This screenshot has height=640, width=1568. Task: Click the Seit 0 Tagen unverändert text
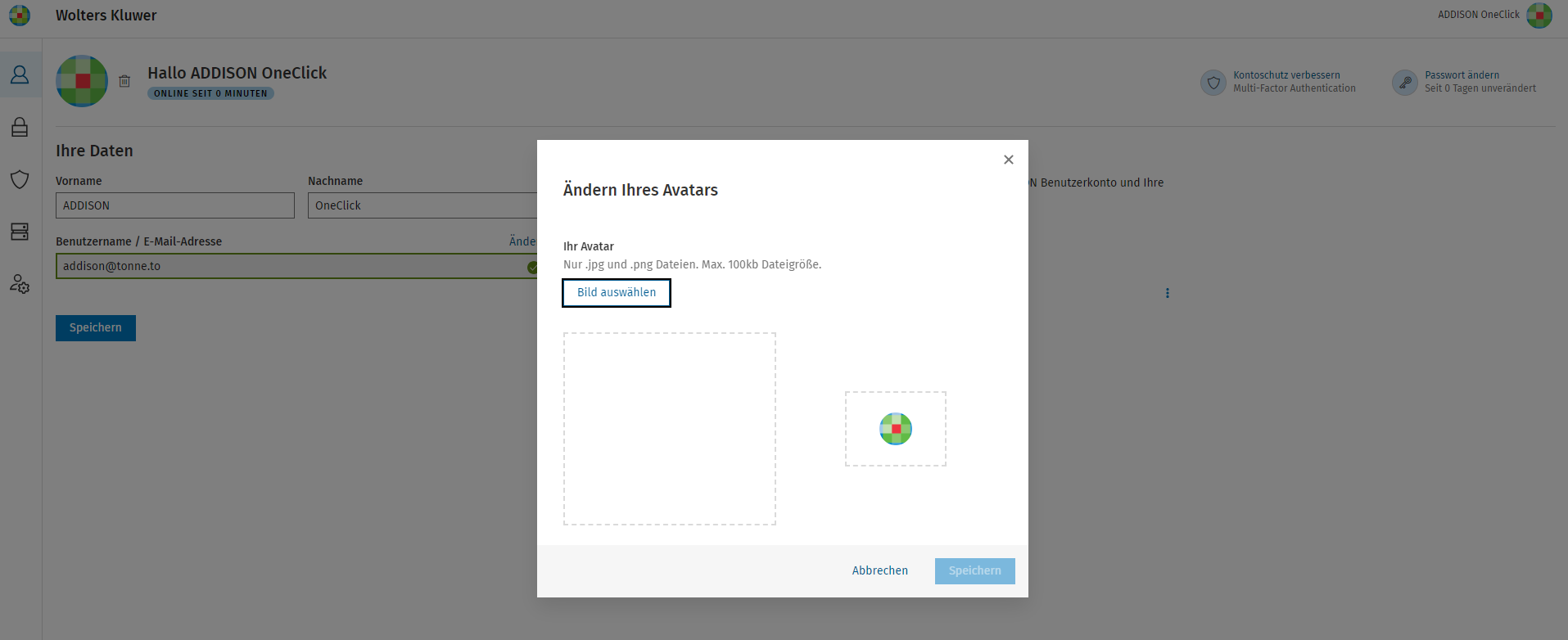point(1480,88)
